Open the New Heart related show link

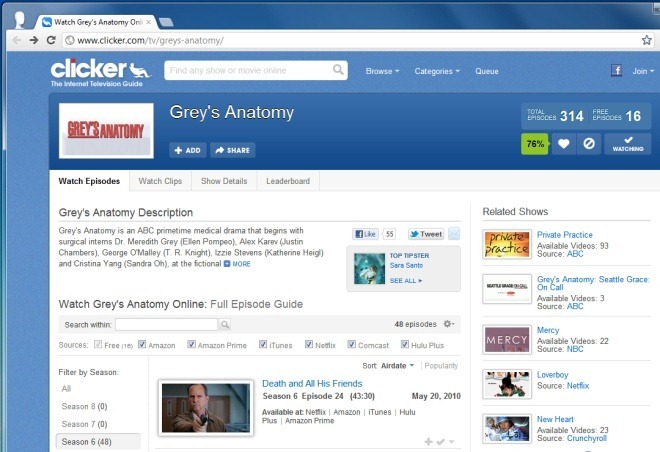(x=555, y=419)
